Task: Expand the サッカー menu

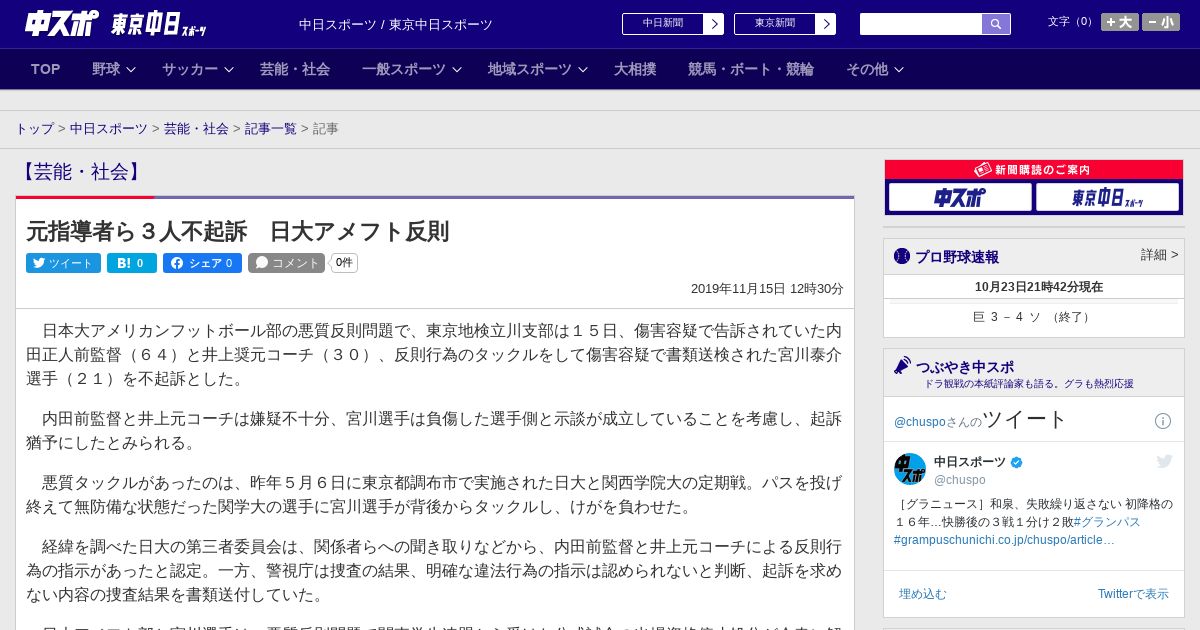Action: click(x=198, y=69)
